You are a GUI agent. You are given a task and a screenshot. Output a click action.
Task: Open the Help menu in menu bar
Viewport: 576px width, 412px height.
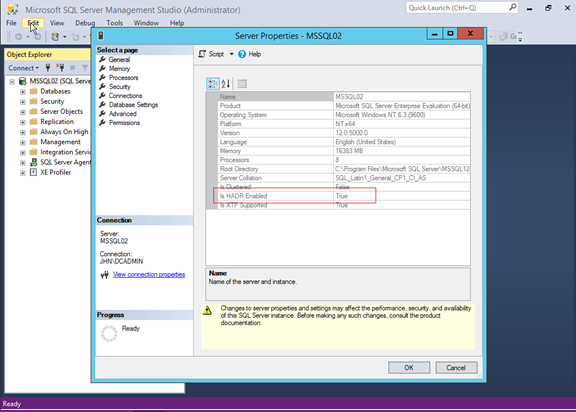177,23
